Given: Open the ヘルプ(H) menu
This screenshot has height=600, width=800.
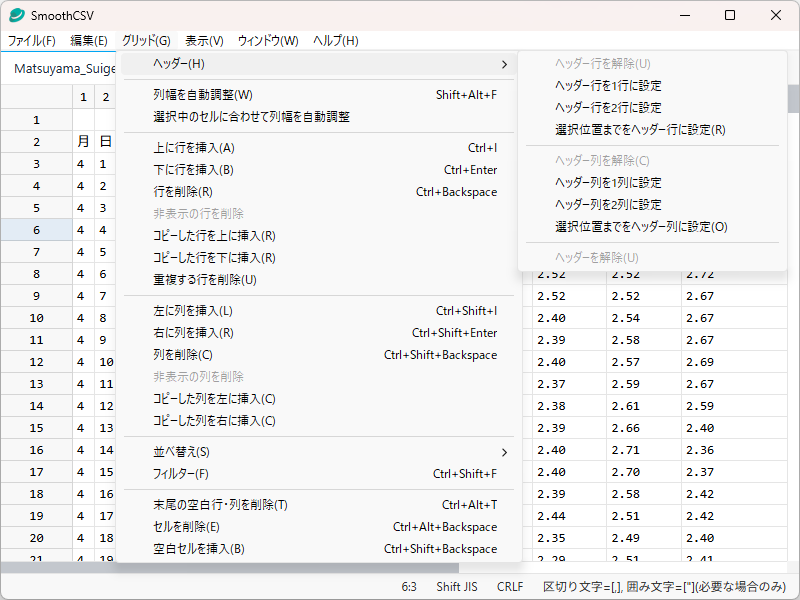Looking at the screenshot, I should (334, 41).
